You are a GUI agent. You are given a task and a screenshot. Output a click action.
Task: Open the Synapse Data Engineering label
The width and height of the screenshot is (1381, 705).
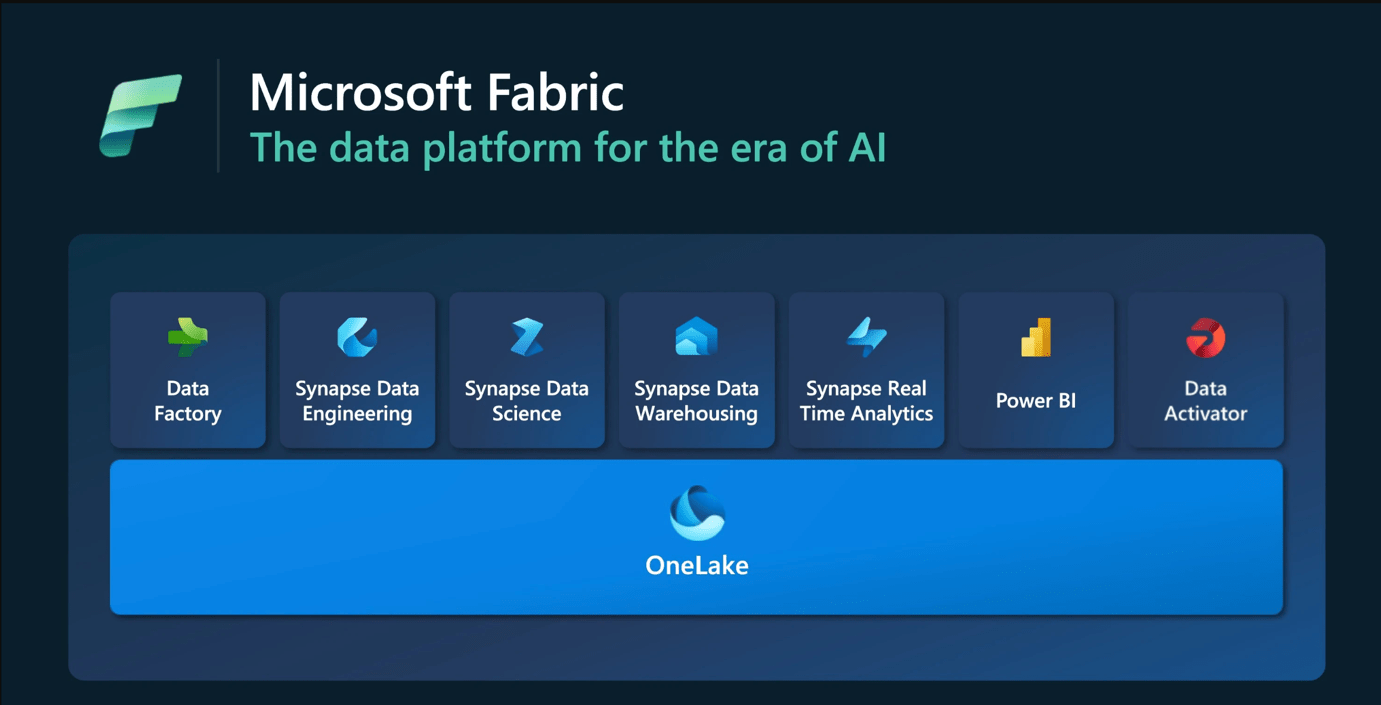point(357,401)
